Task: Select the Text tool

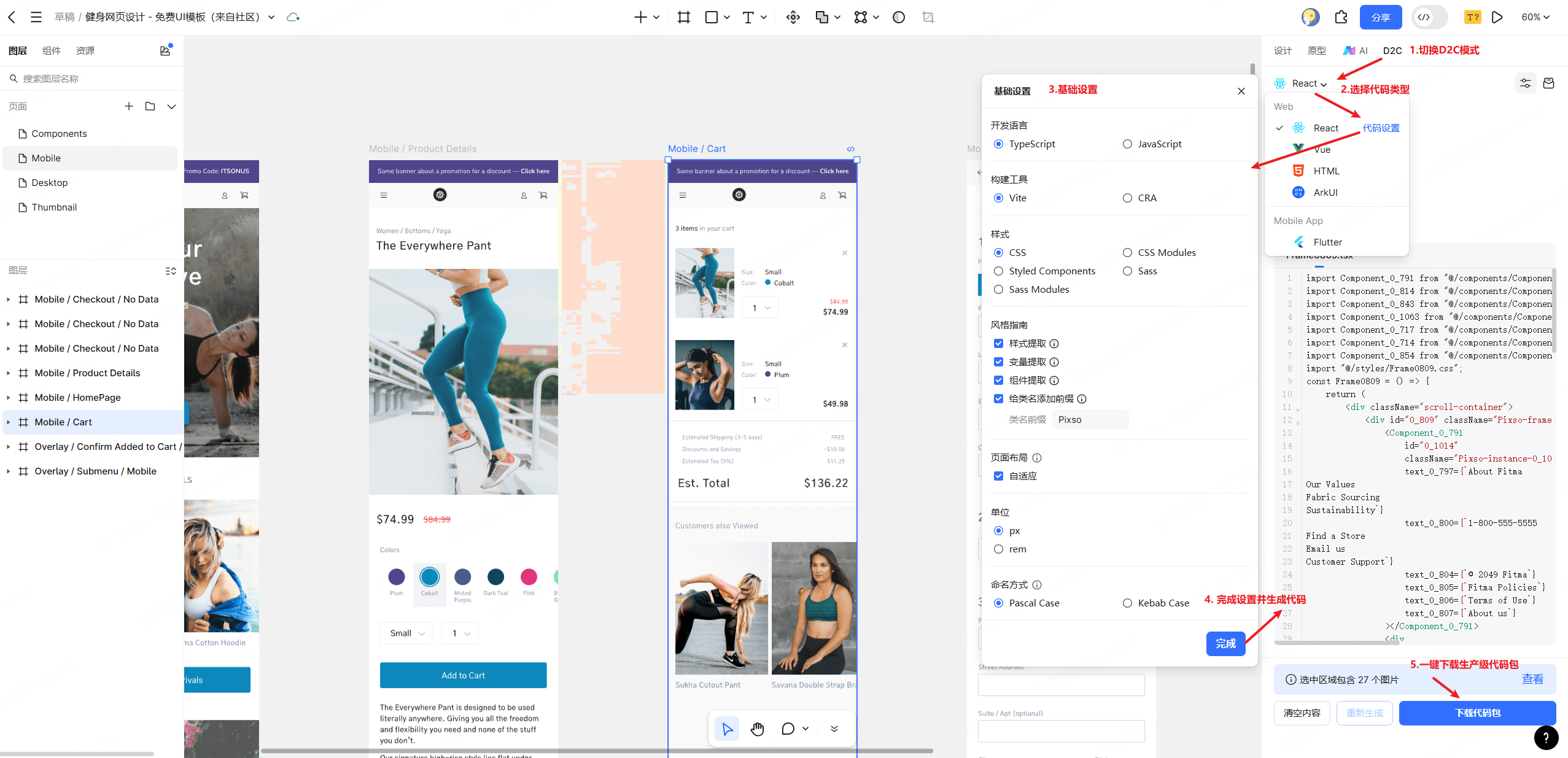Action: [x=748, y=17]
